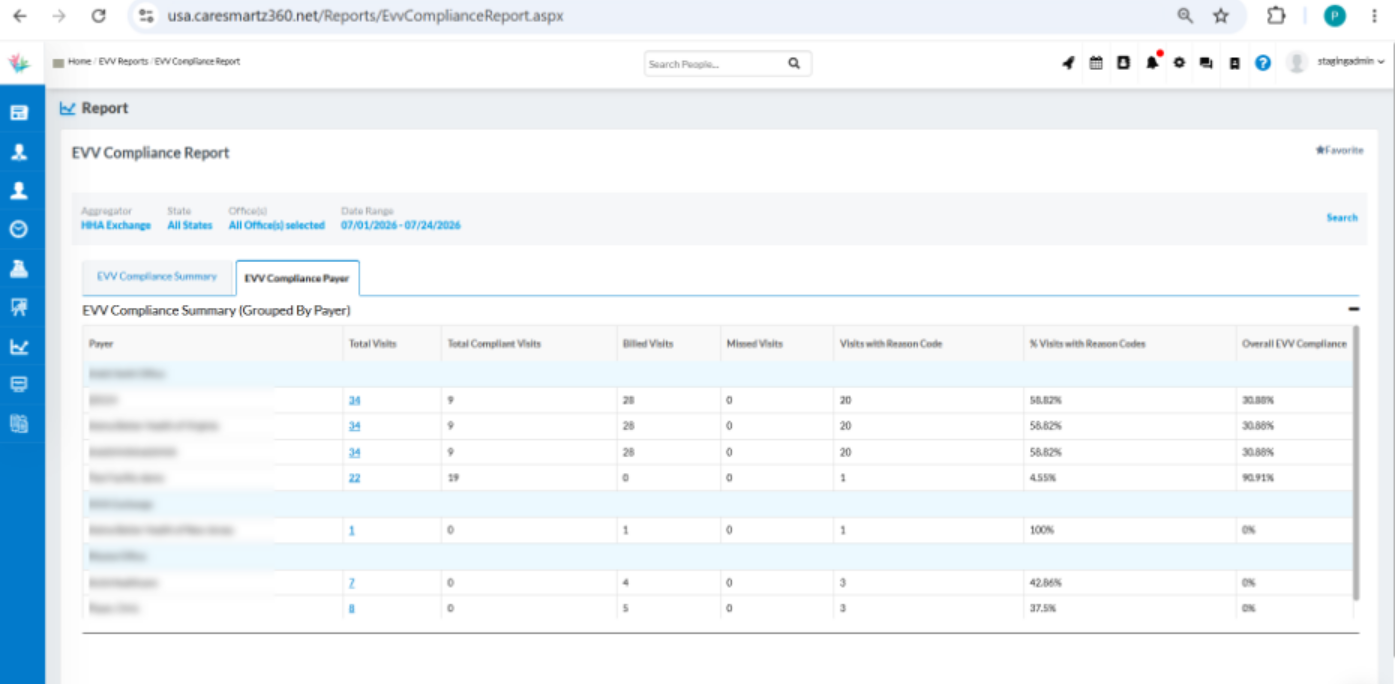Open settings gear in the header

tap(1179, 63)
